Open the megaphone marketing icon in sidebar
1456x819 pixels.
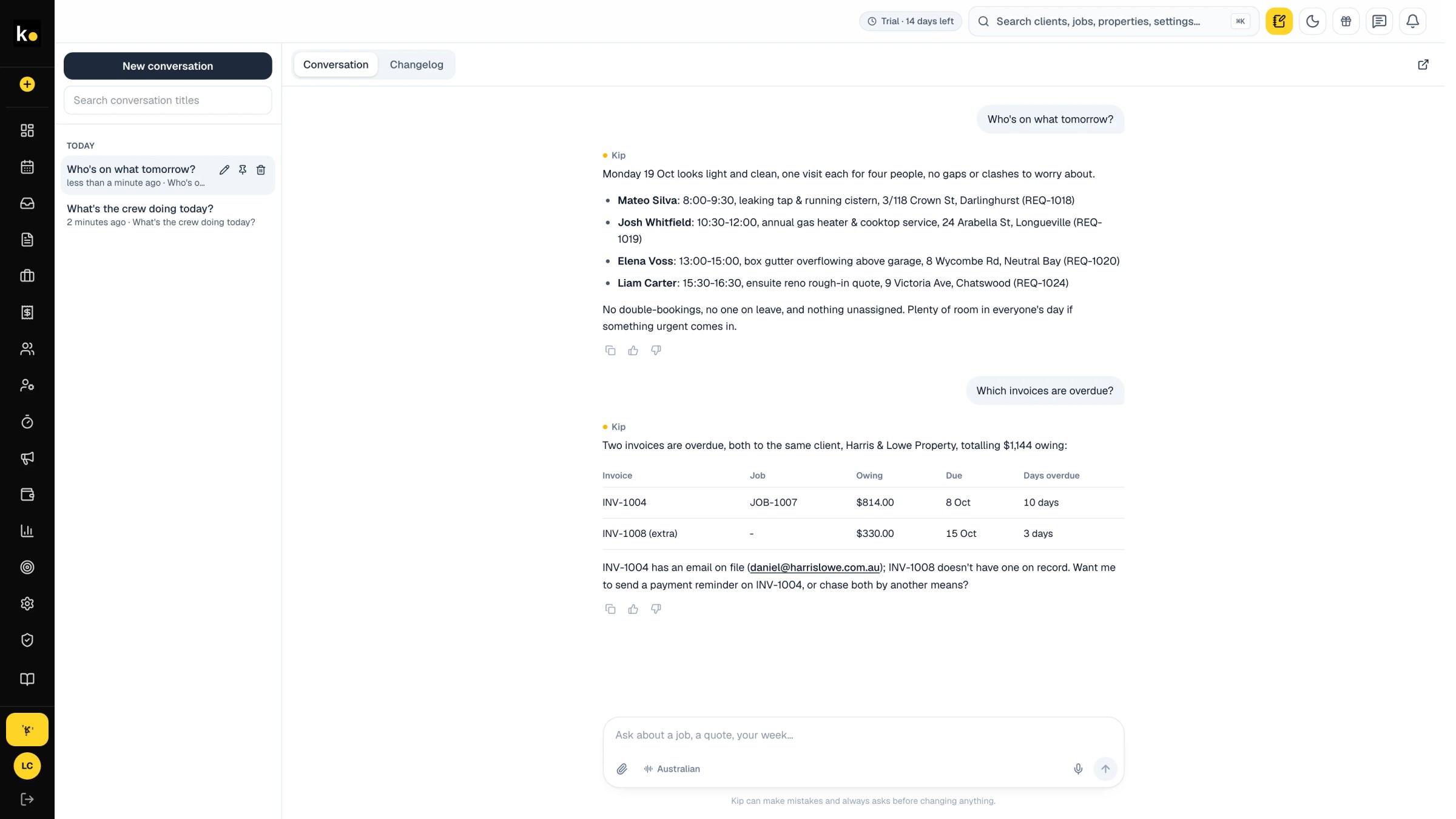(27, 458)
